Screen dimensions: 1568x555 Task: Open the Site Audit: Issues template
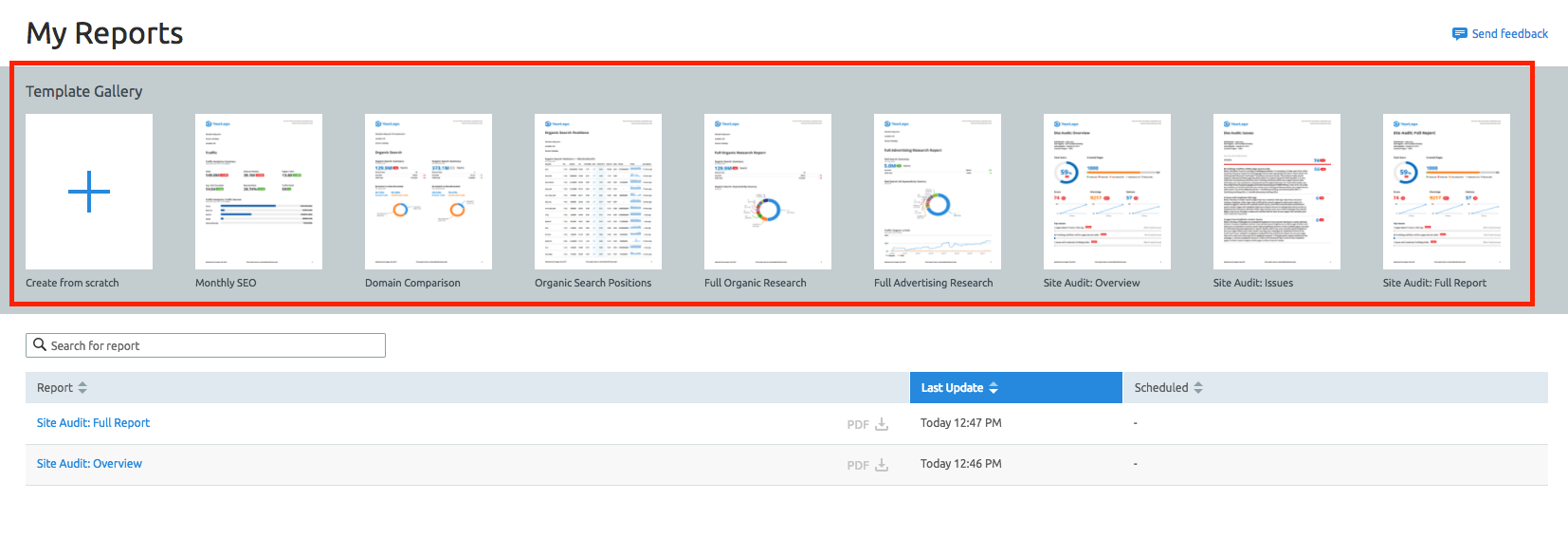[x=1276, y=192]
